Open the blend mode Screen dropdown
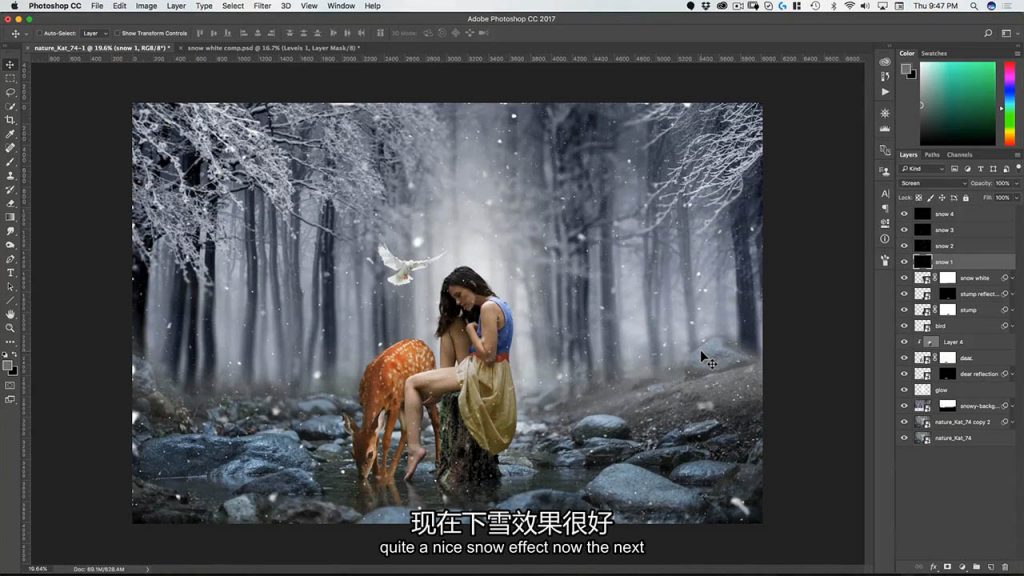Screen dimensions: 1024x576 933,184
